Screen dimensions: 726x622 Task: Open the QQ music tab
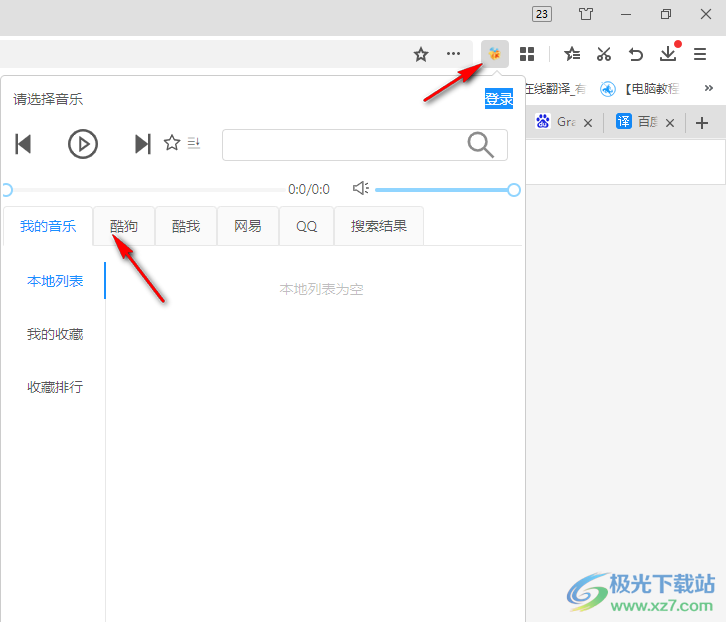[307, 226]
